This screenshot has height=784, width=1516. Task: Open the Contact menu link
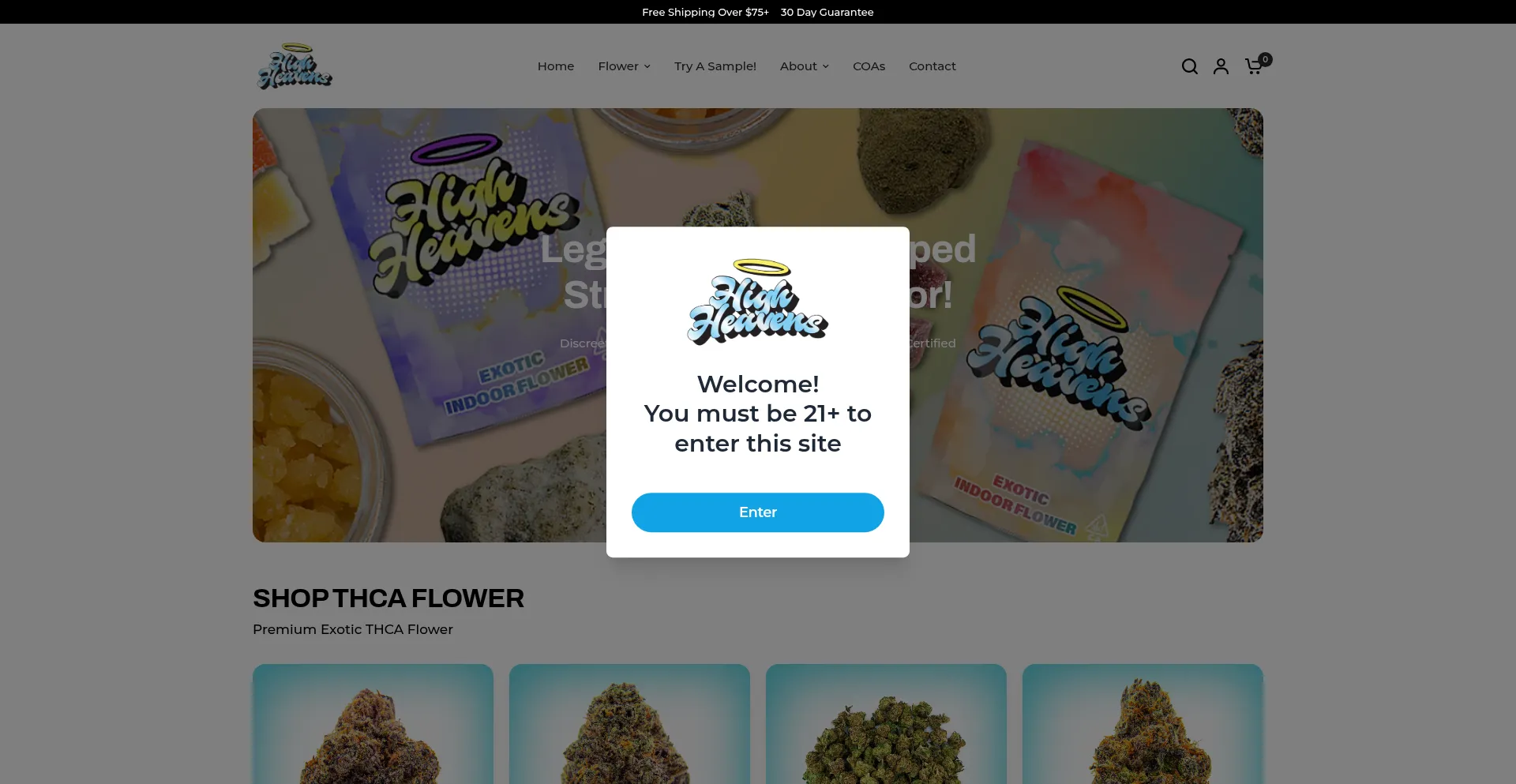932,66
